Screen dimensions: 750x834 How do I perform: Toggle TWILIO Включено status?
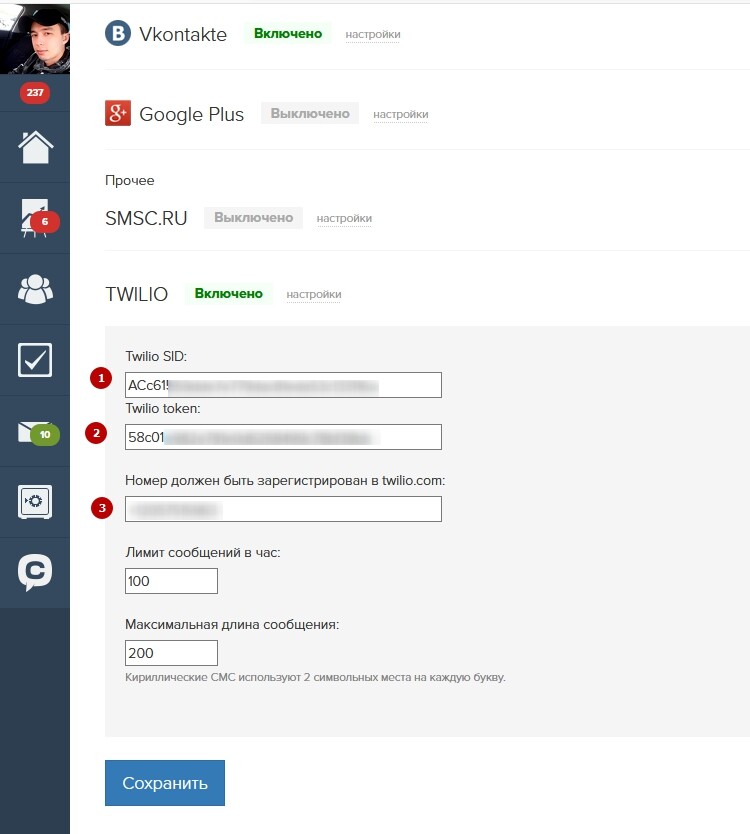click(229, 294)
